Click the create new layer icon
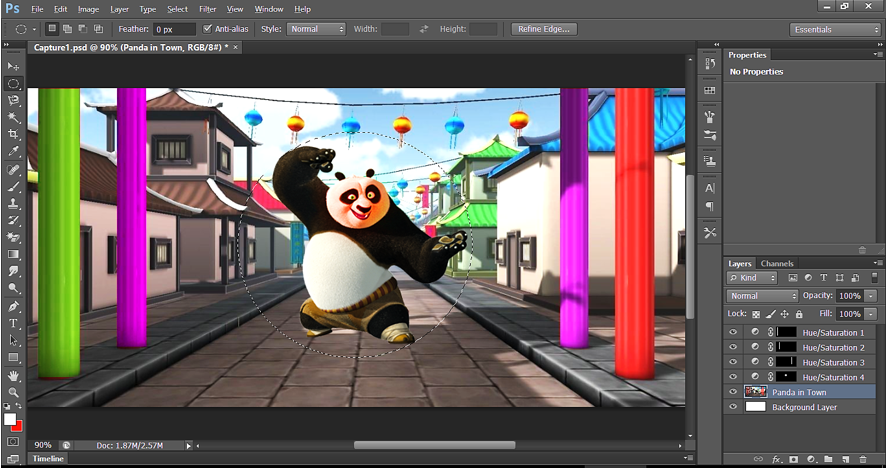 pyautogui.click(x=845, y=459)
